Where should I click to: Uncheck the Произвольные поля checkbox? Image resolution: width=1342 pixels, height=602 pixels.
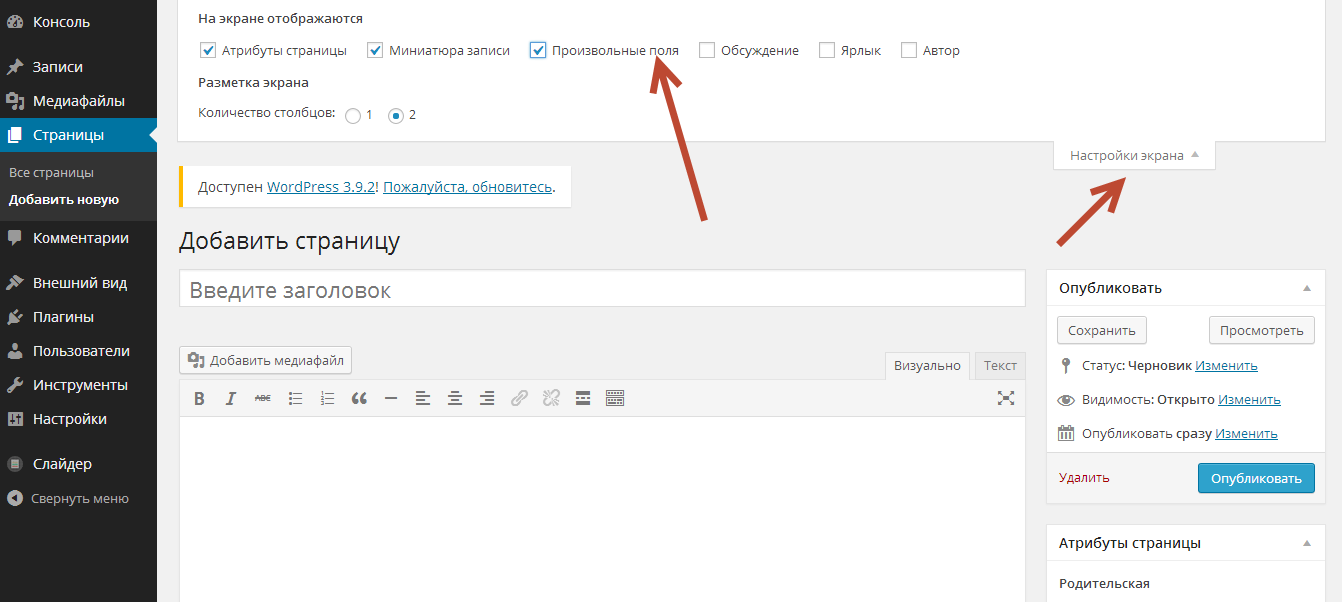click(x=538, y=50)
